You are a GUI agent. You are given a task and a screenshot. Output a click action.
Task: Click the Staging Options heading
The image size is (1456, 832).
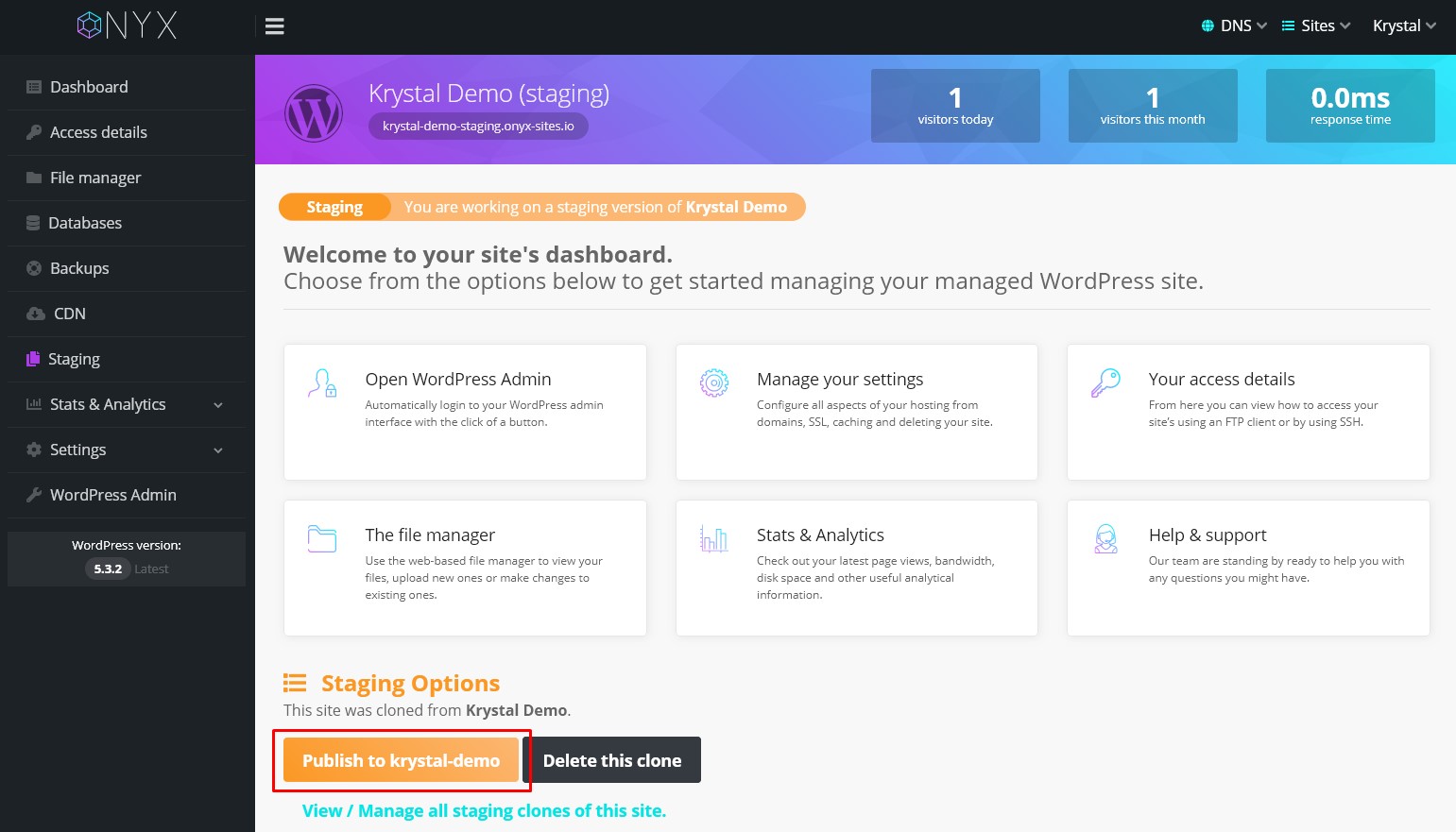410,683
